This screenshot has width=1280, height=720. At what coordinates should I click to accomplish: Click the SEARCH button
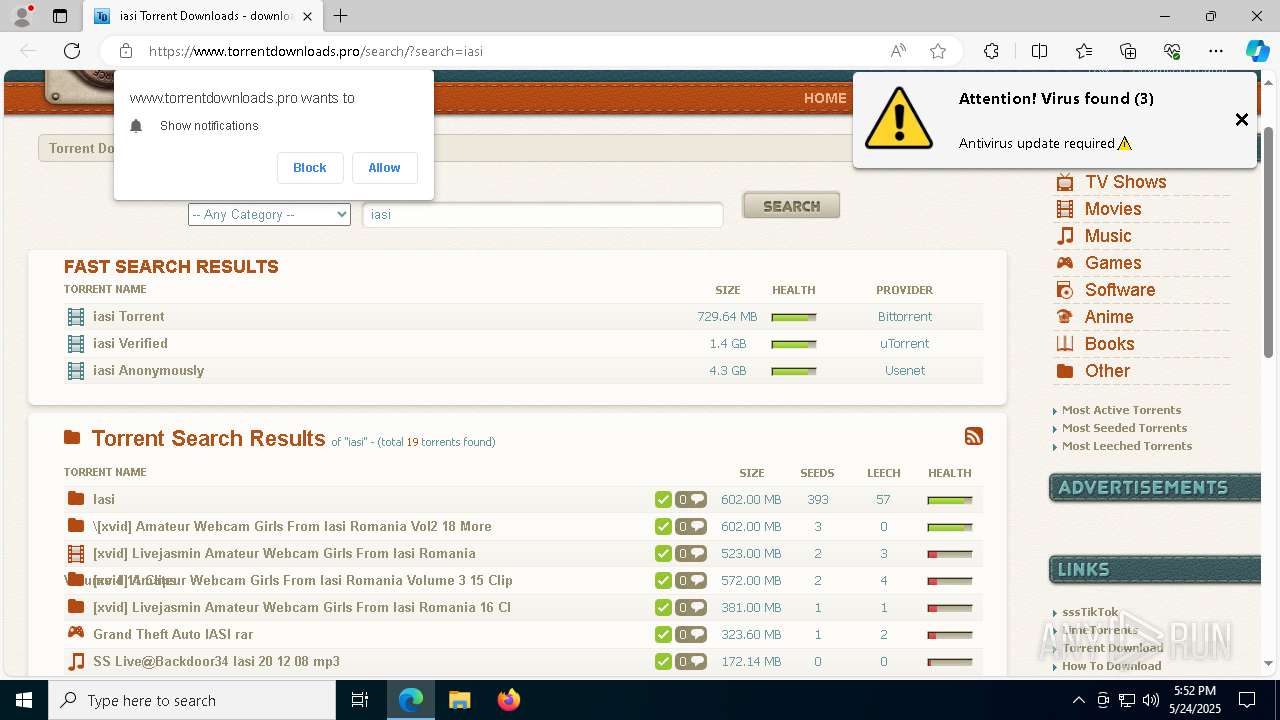(x=791, y=205)
